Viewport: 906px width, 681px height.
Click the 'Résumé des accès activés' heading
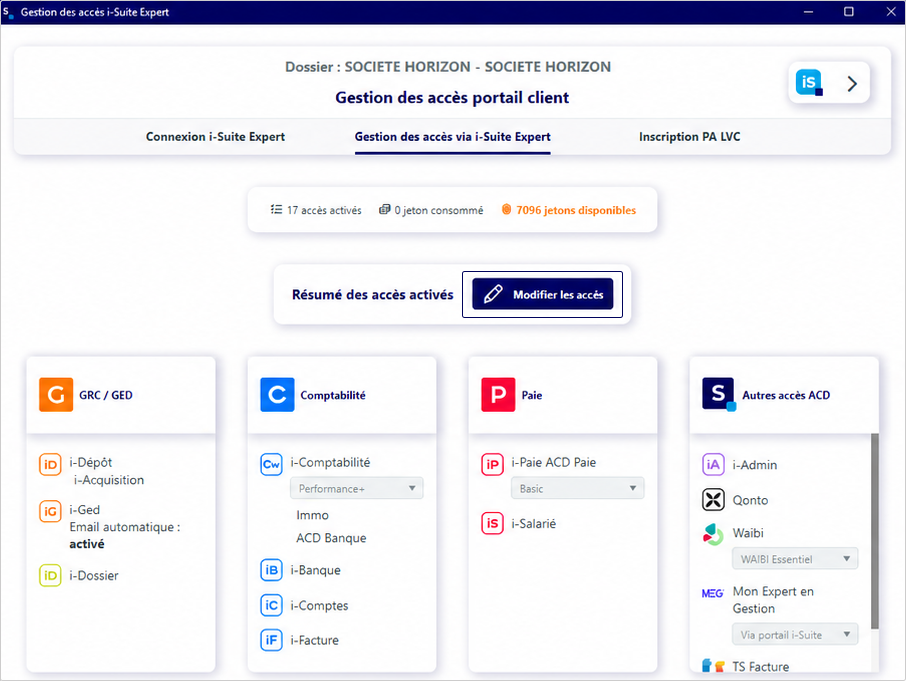[x=373, y=295]
